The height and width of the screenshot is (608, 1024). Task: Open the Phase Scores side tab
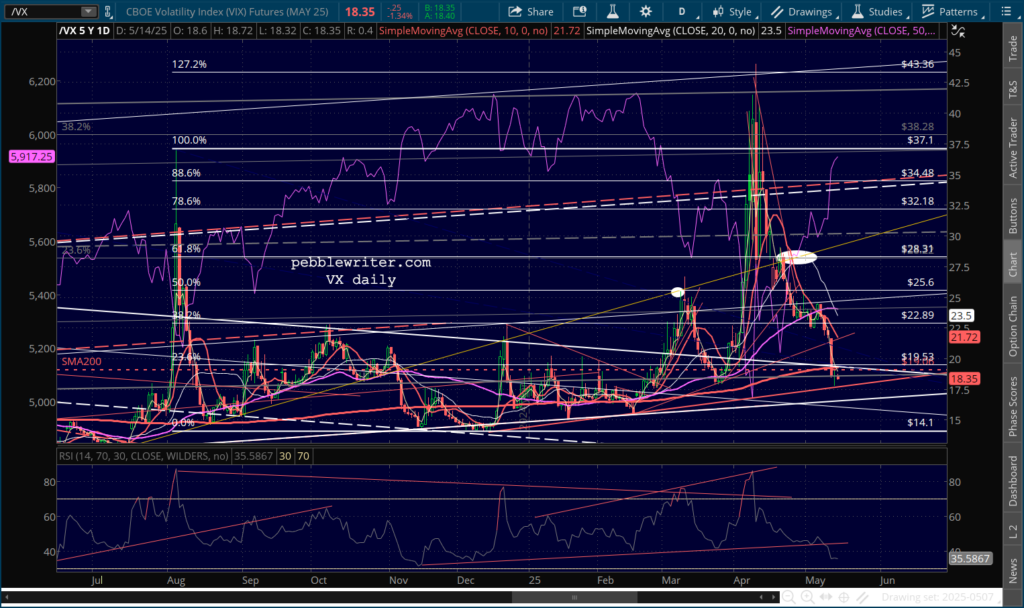[1011, 406]
